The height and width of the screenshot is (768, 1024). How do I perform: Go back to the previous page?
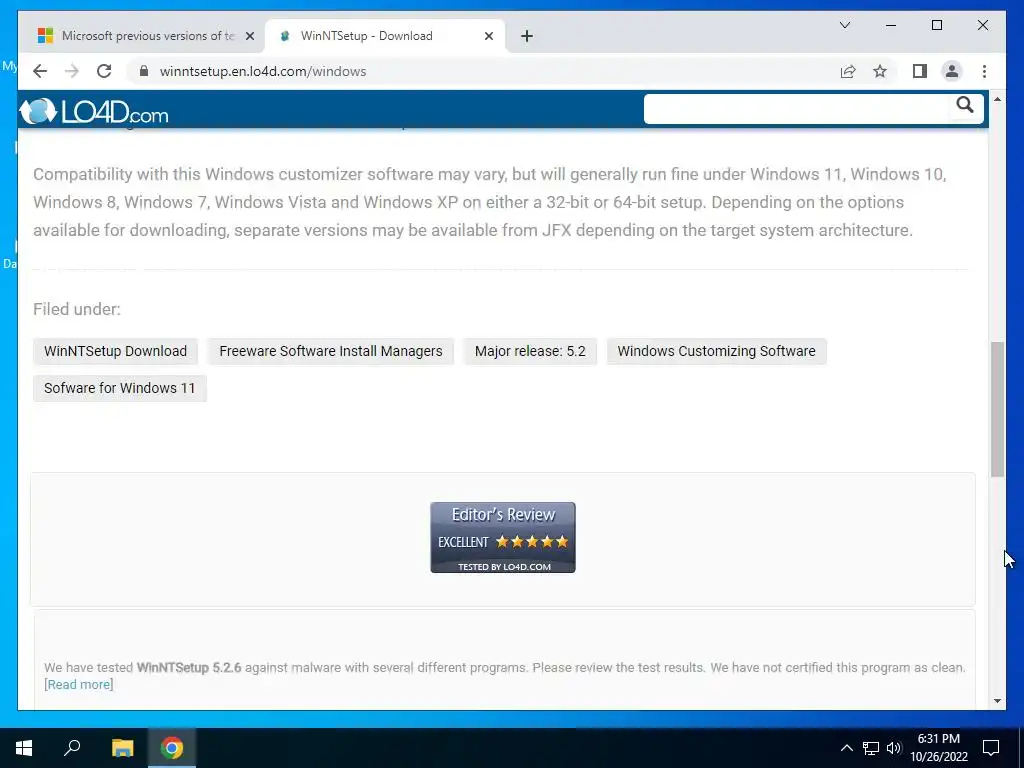40,71
